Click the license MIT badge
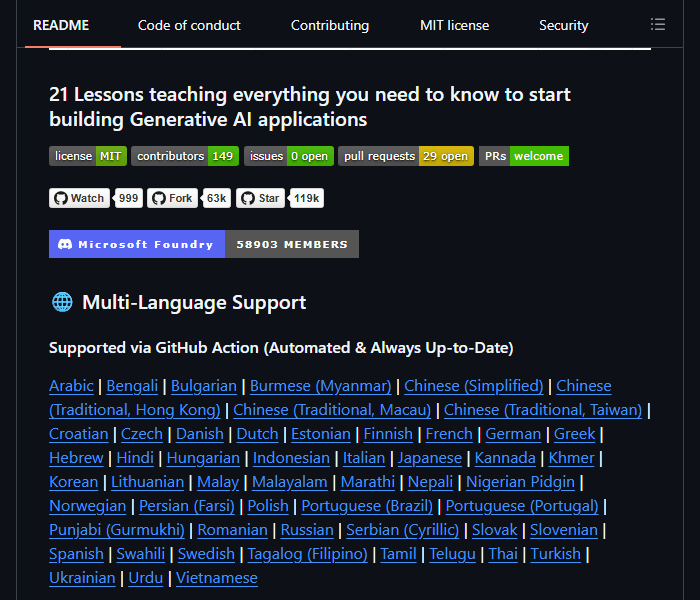This screenshot has width=700, height=600. click(88, 156)
